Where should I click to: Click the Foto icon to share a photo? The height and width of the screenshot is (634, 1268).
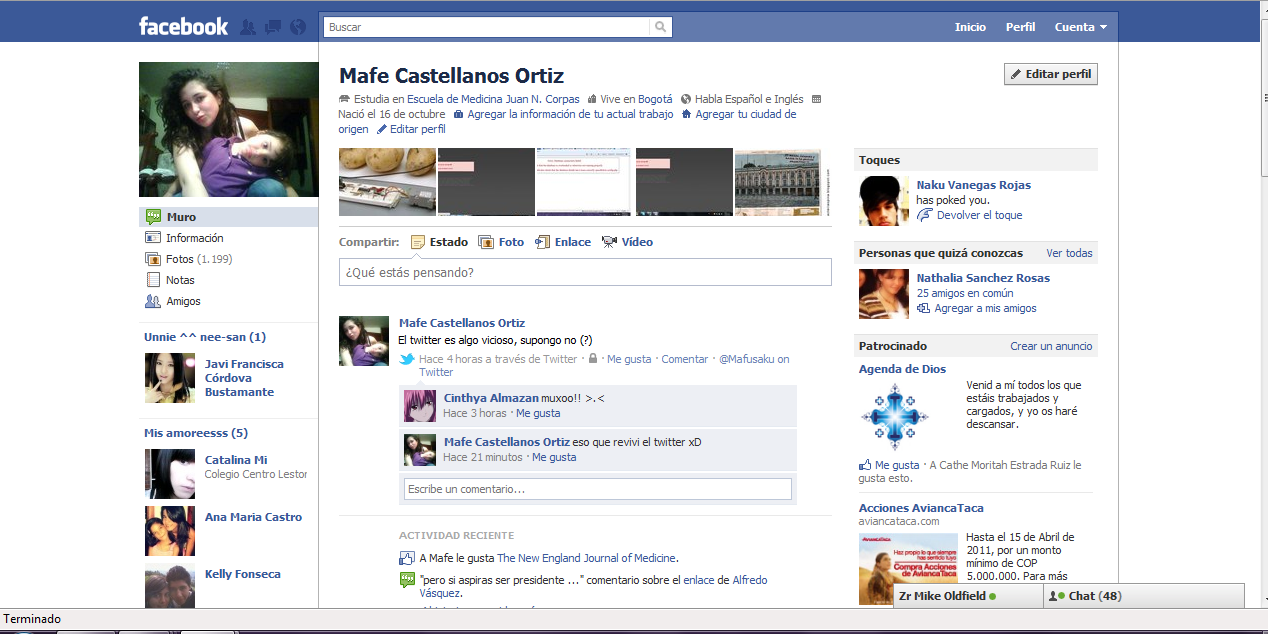(x=486, y=242)
